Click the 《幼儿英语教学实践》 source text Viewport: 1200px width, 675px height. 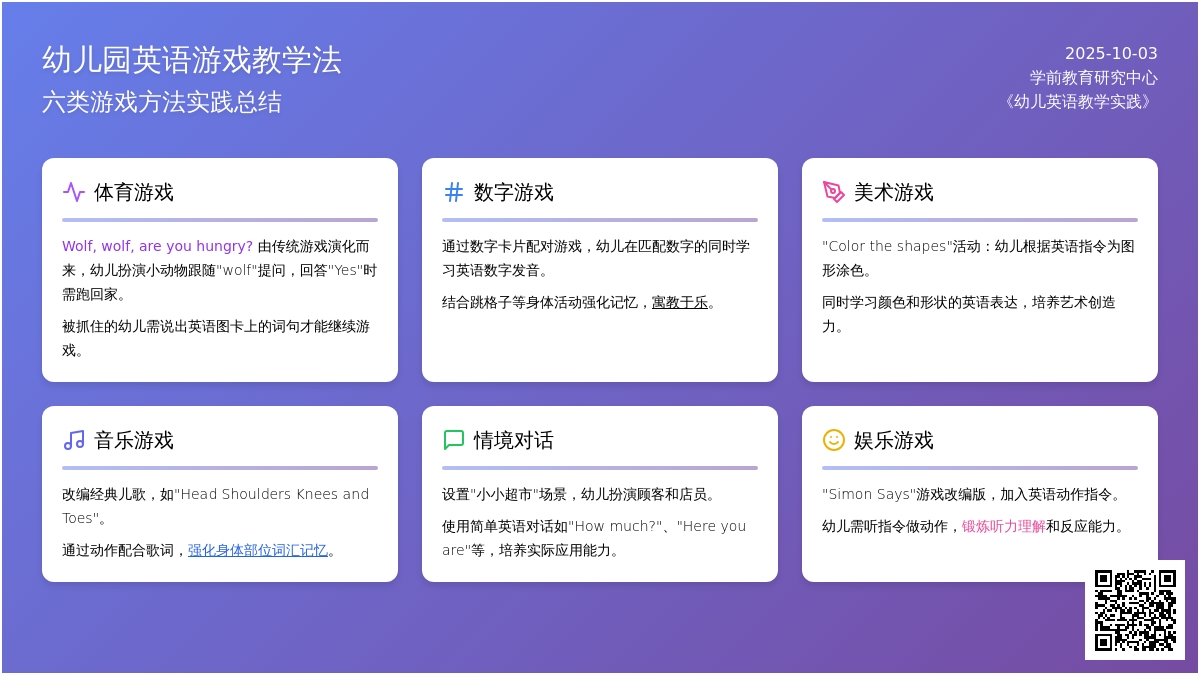[1077, 101]
